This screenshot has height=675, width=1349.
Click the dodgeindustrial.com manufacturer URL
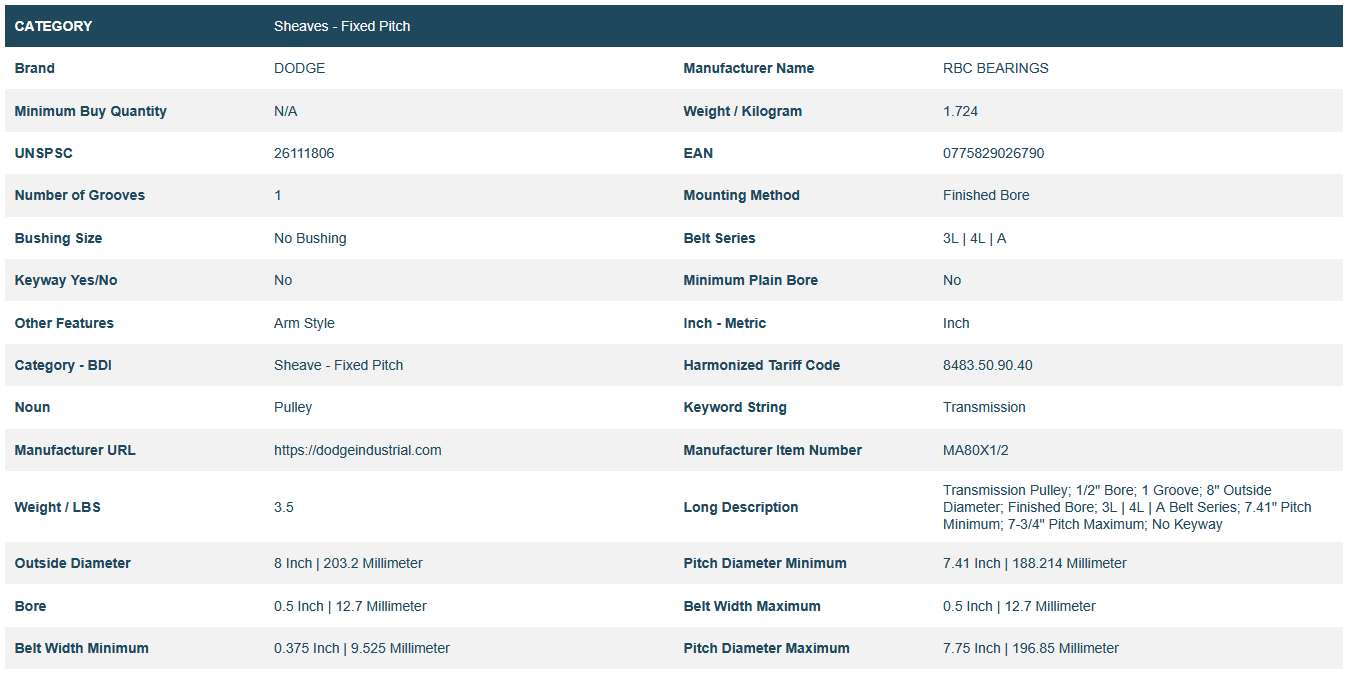click(357, 450)
